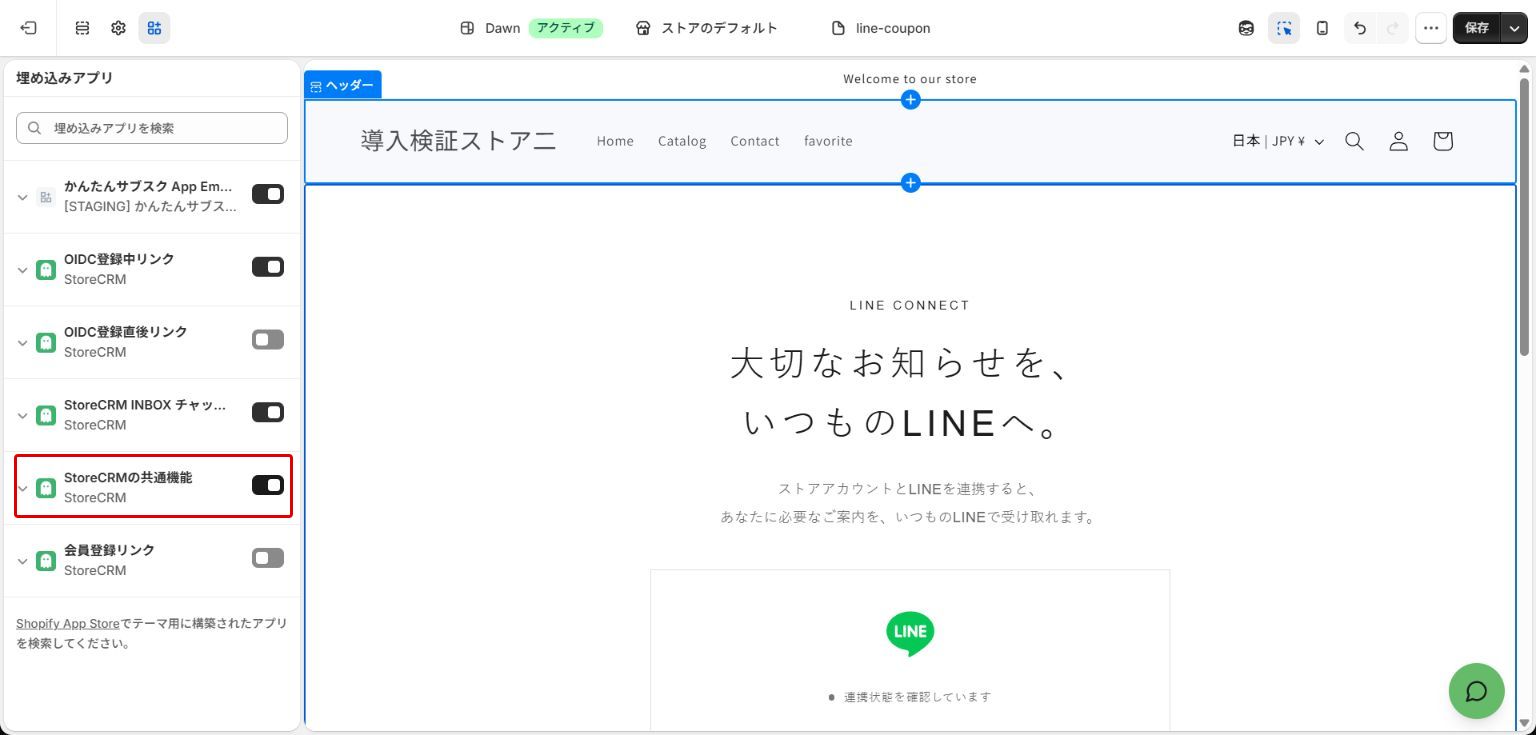Click the undo arrow icon
1536x735 pixels.
(x=1360, y=28)
